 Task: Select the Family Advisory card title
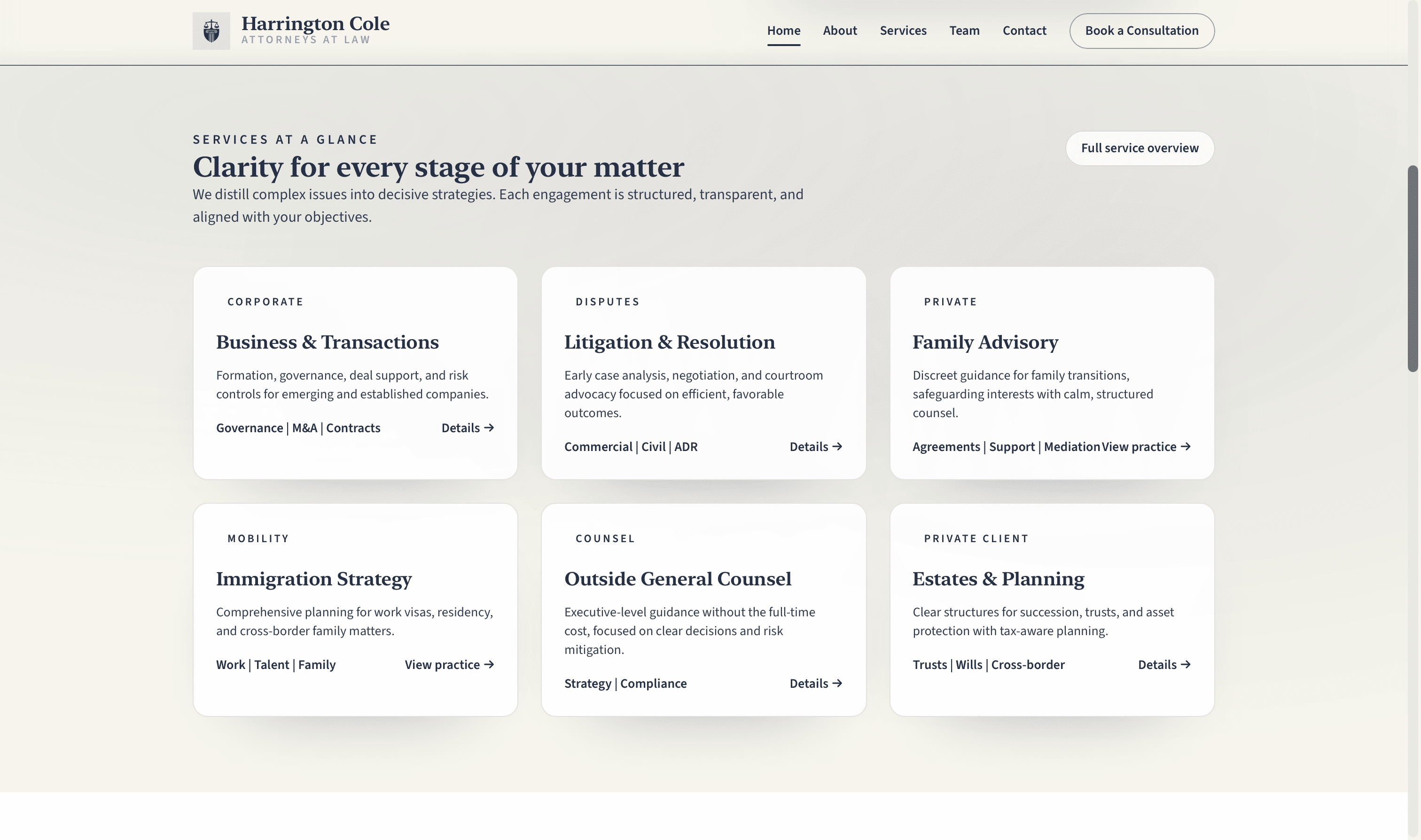(985, 342)
